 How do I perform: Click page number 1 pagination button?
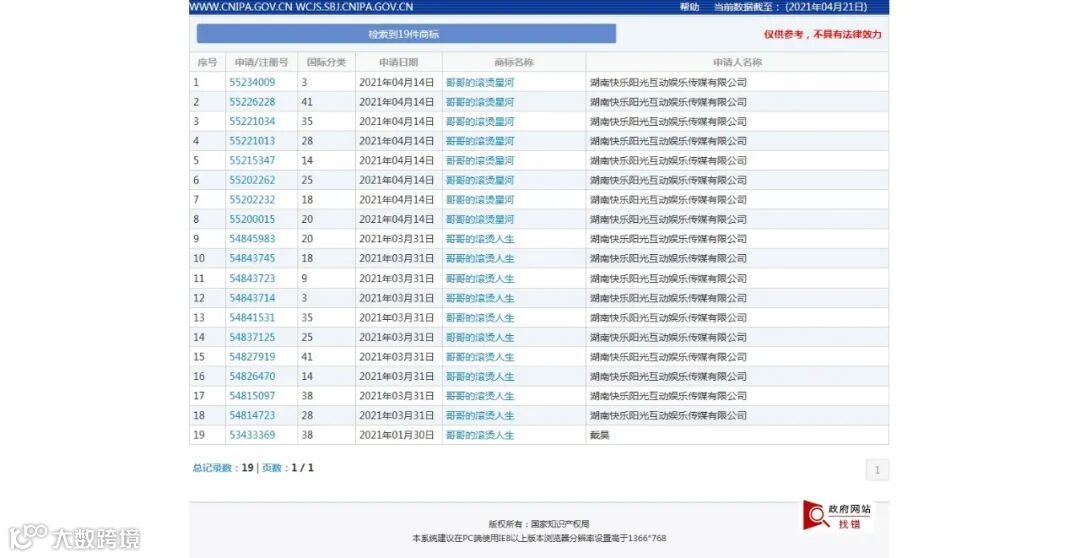click(877, 470)
